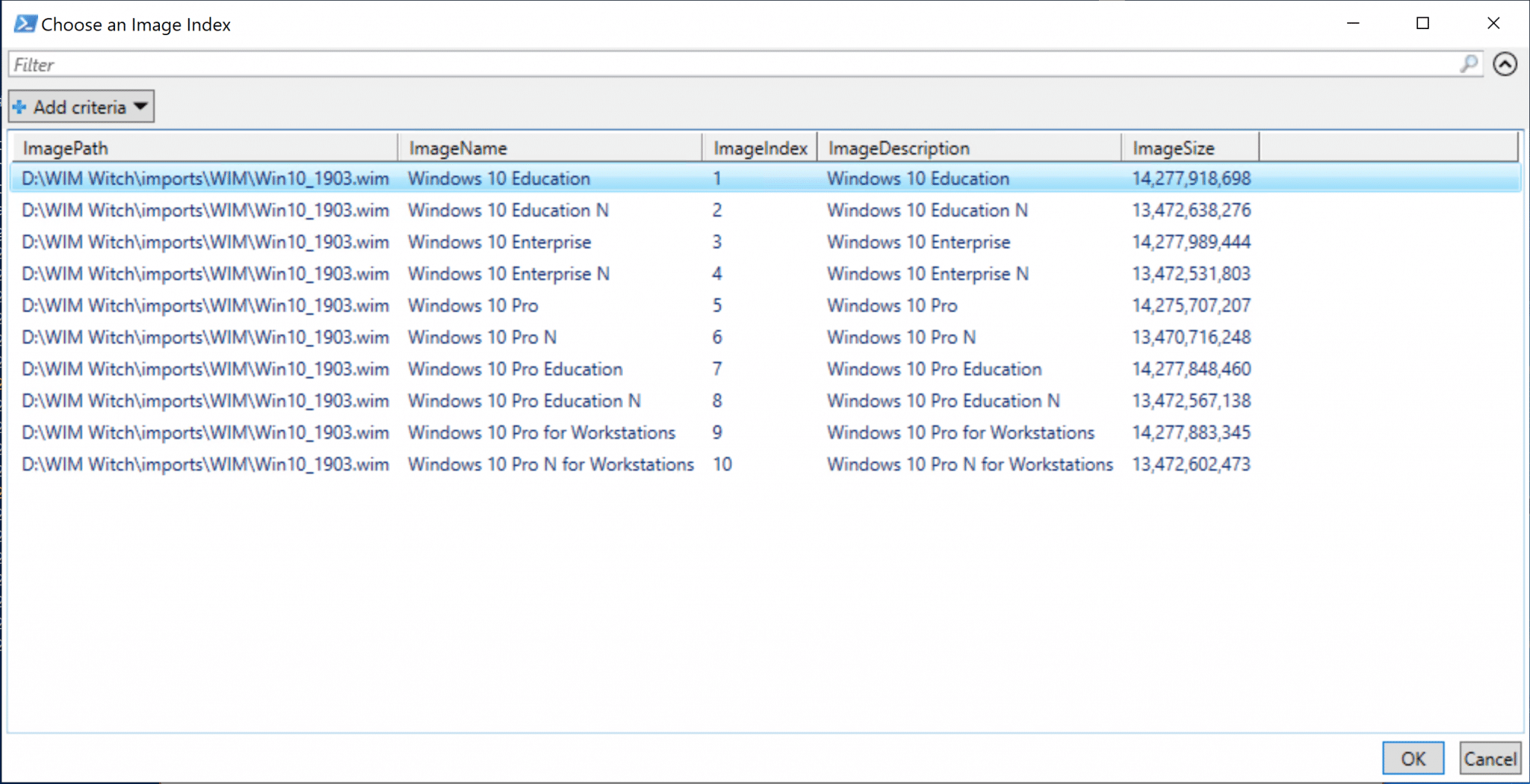Open the Add criteria dropdown arrow

click(140, 106)
